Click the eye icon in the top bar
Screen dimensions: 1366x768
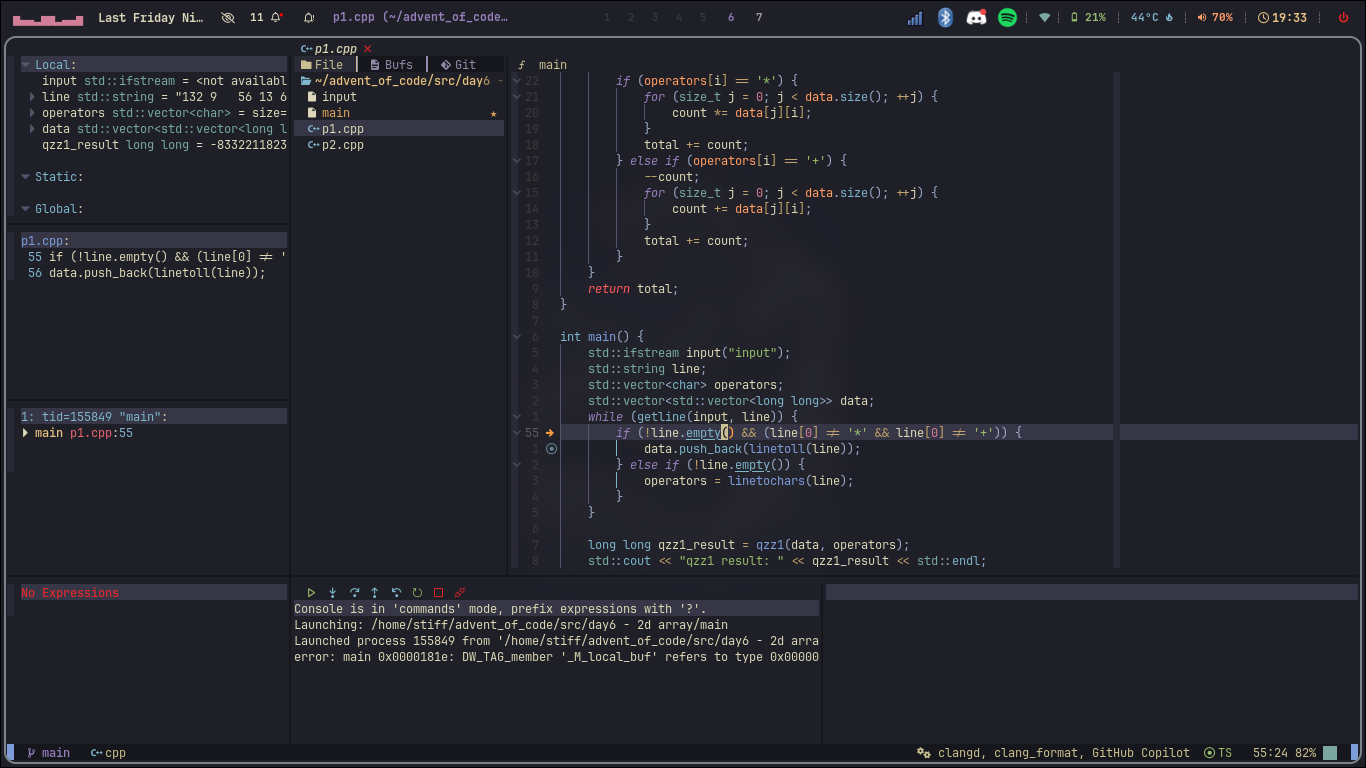[x=228, y=17]
